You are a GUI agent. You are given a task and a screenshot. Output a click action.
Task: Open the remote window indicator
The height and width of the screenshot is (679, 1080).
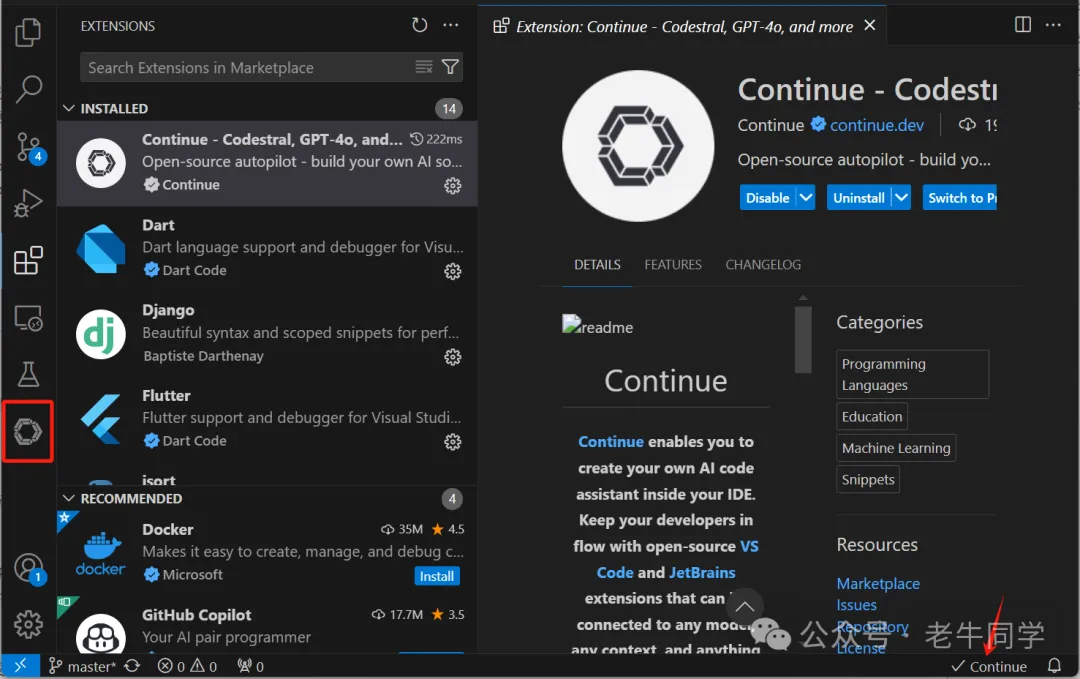(20, 665)
